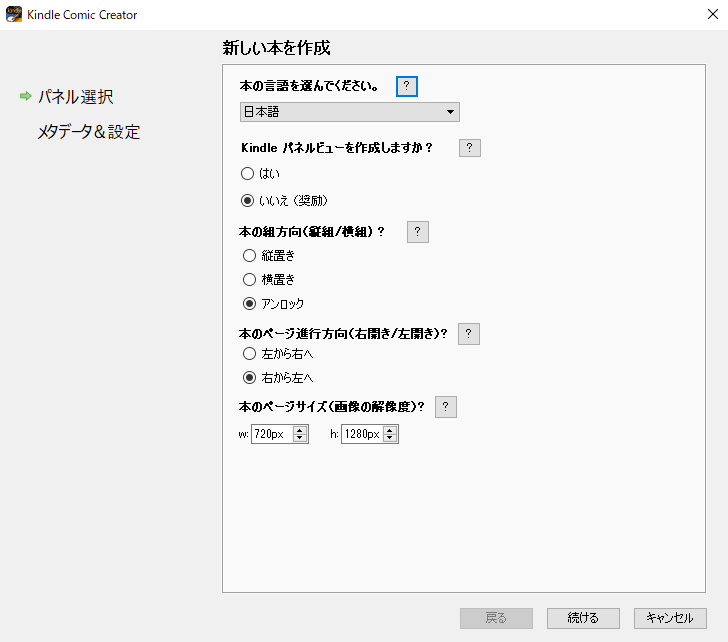Image resolution: width=728 pixels, height=642 pixels.
Task: Choose 縦置き orientation option
Action: [x=249, y=256]
